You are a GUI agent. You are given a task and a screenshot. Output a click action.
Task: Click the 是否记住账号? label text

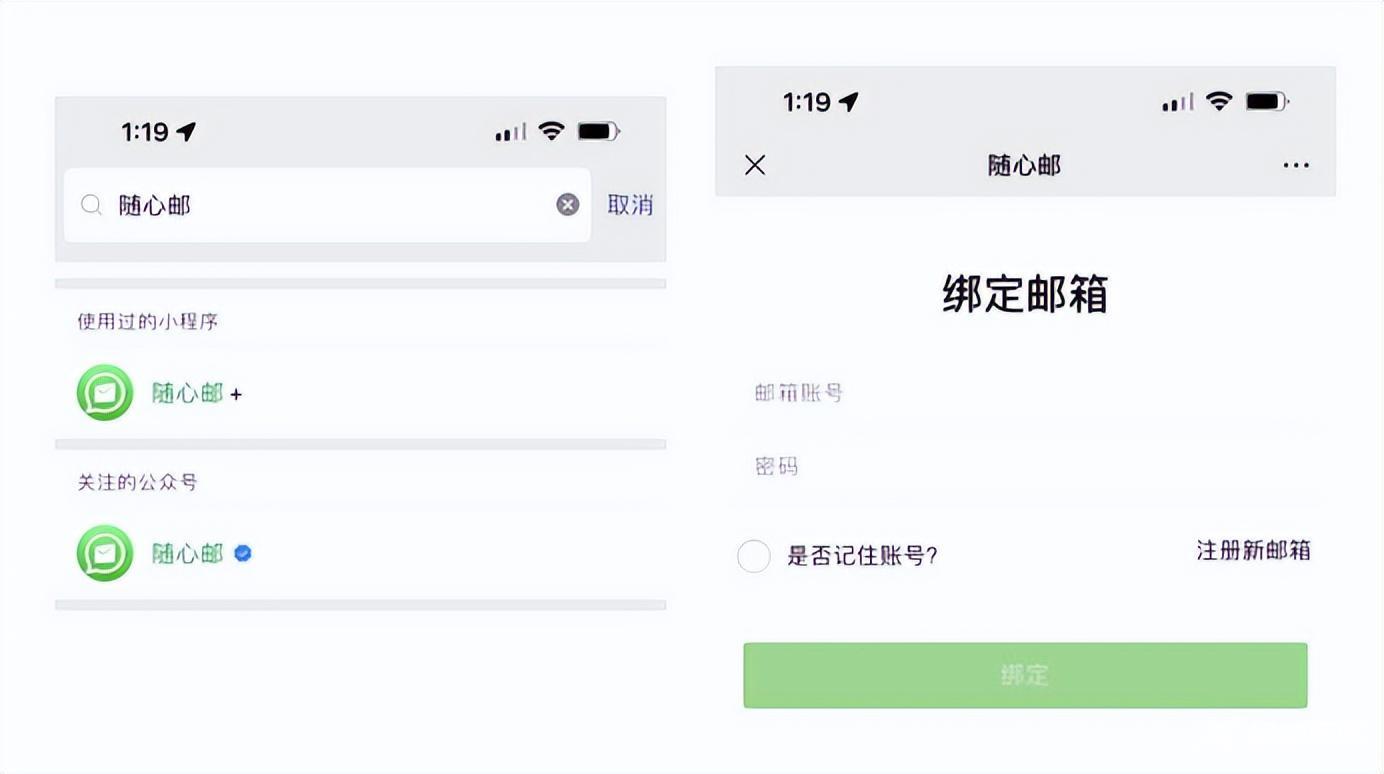click(x=862, y=556)
